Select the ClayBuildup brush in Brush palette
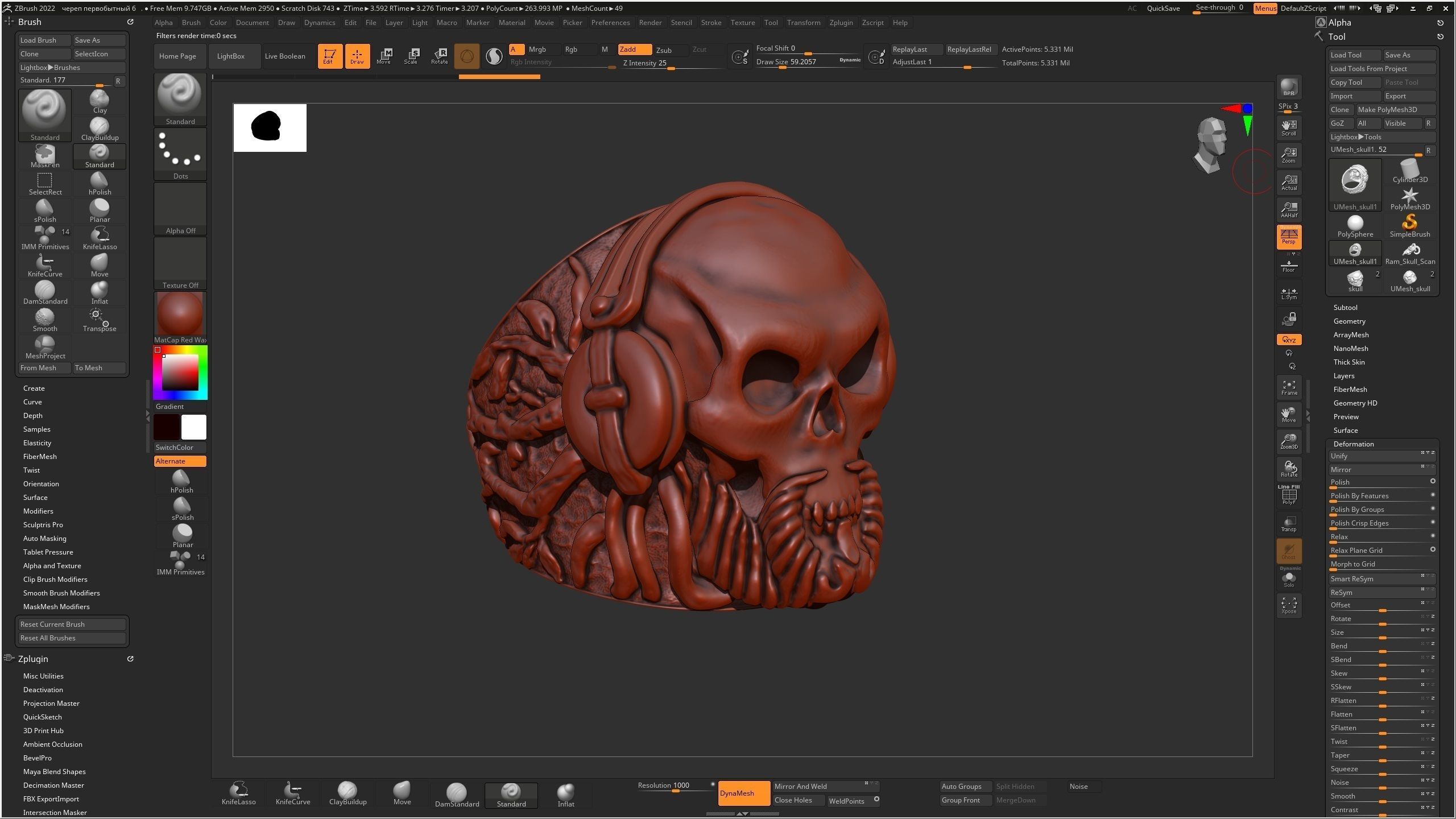 tap(100, 129)
